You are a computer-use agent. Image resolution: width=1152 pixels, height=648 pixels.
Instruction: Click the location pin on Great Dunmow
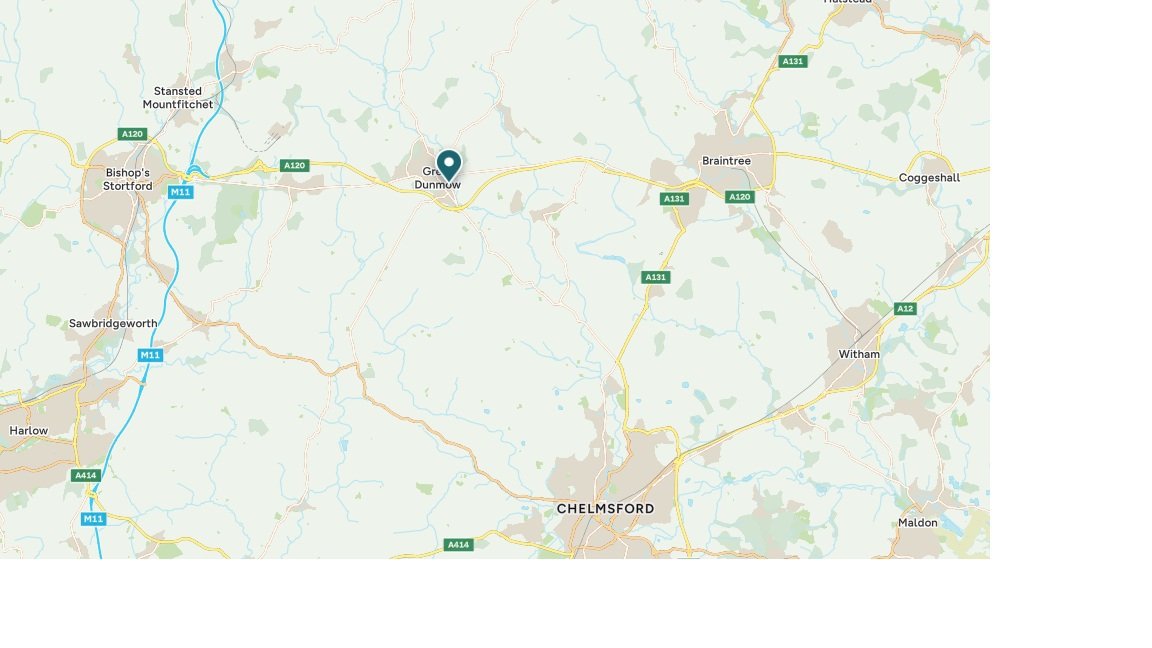point(449,165)
